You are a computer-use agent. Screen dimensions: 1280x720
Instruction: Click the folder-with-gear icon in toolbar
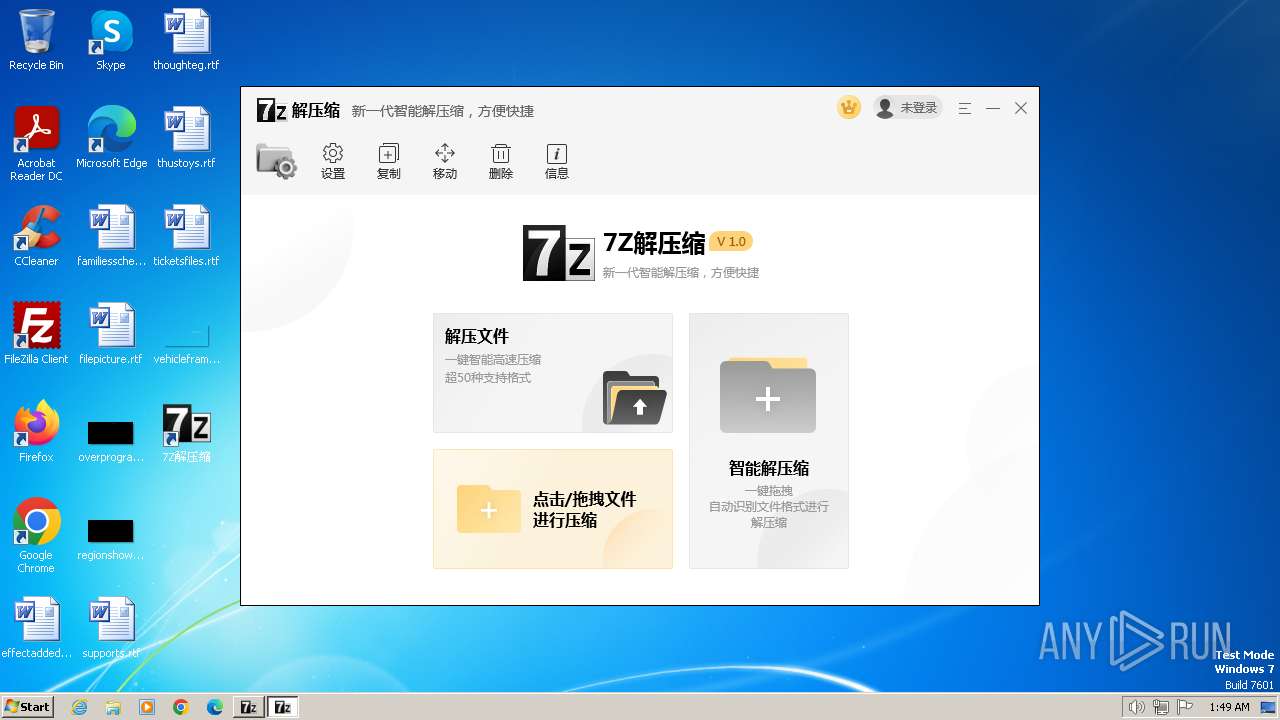click(276, 161)
